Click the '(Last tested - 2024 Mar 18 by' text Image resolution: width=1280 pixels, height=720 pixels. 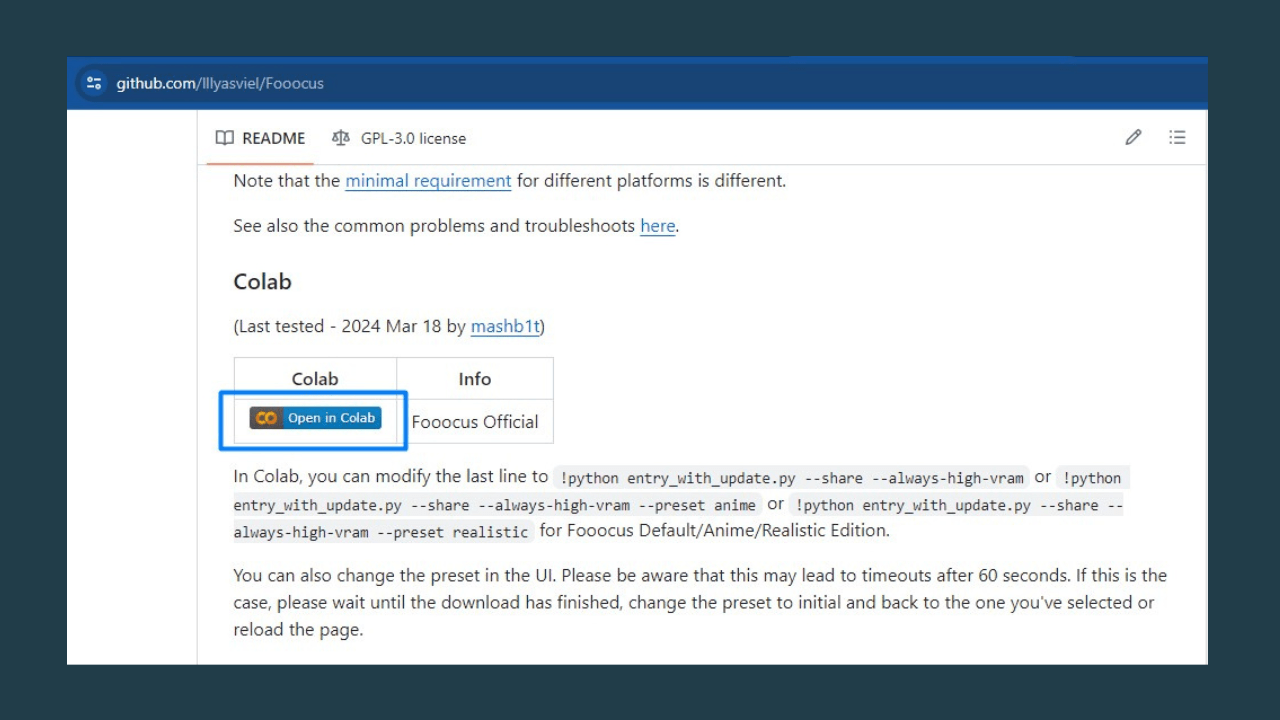(x=350, y=326)
